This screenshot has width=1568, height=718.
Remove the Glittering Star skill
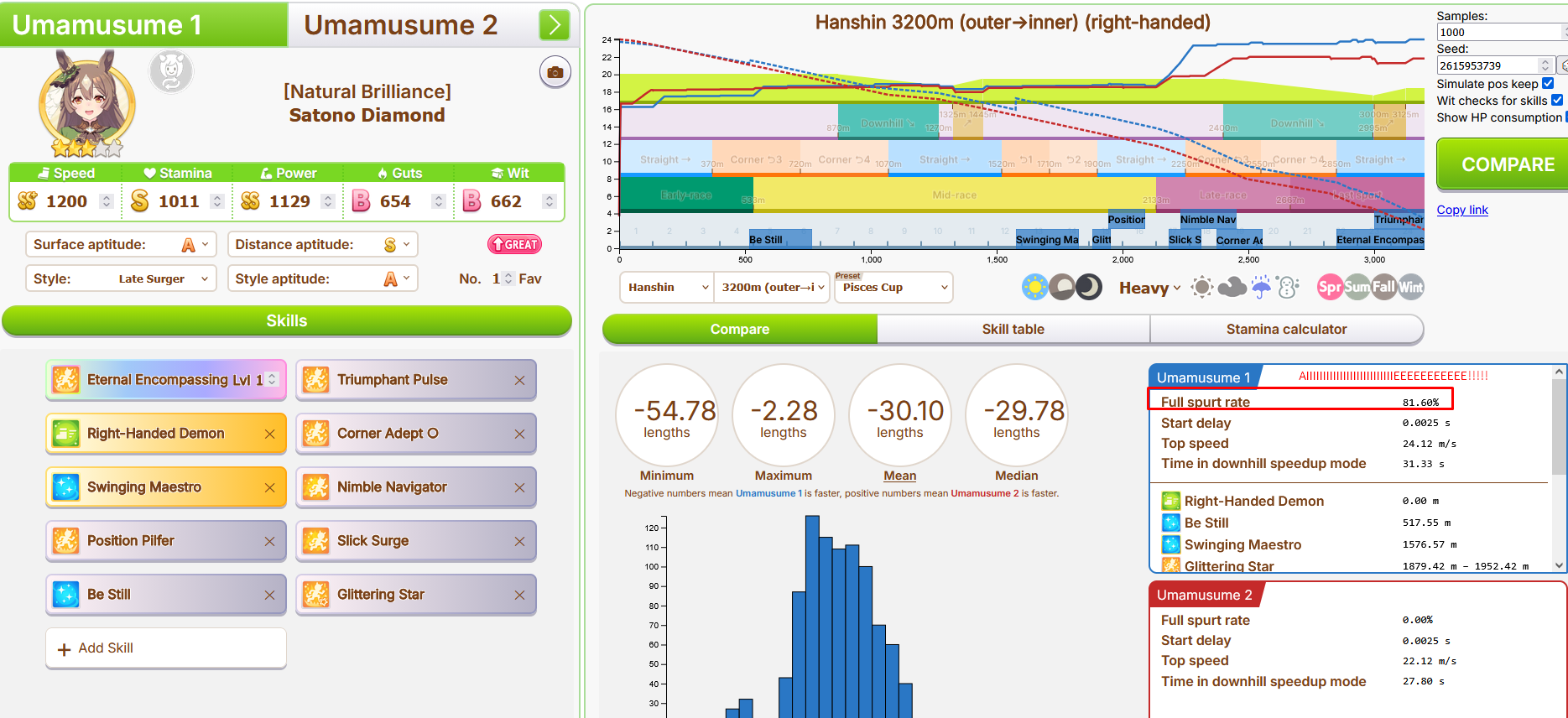[x=519, y=595]
